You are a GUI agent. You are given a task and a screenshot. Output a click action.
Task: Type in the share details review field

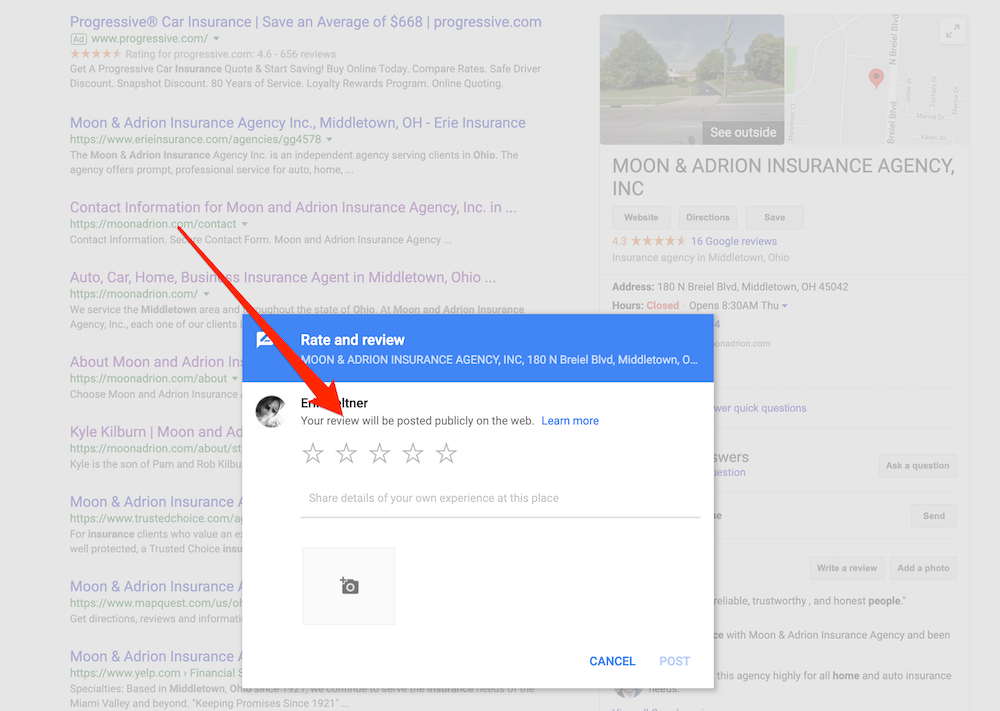(501, 499)
